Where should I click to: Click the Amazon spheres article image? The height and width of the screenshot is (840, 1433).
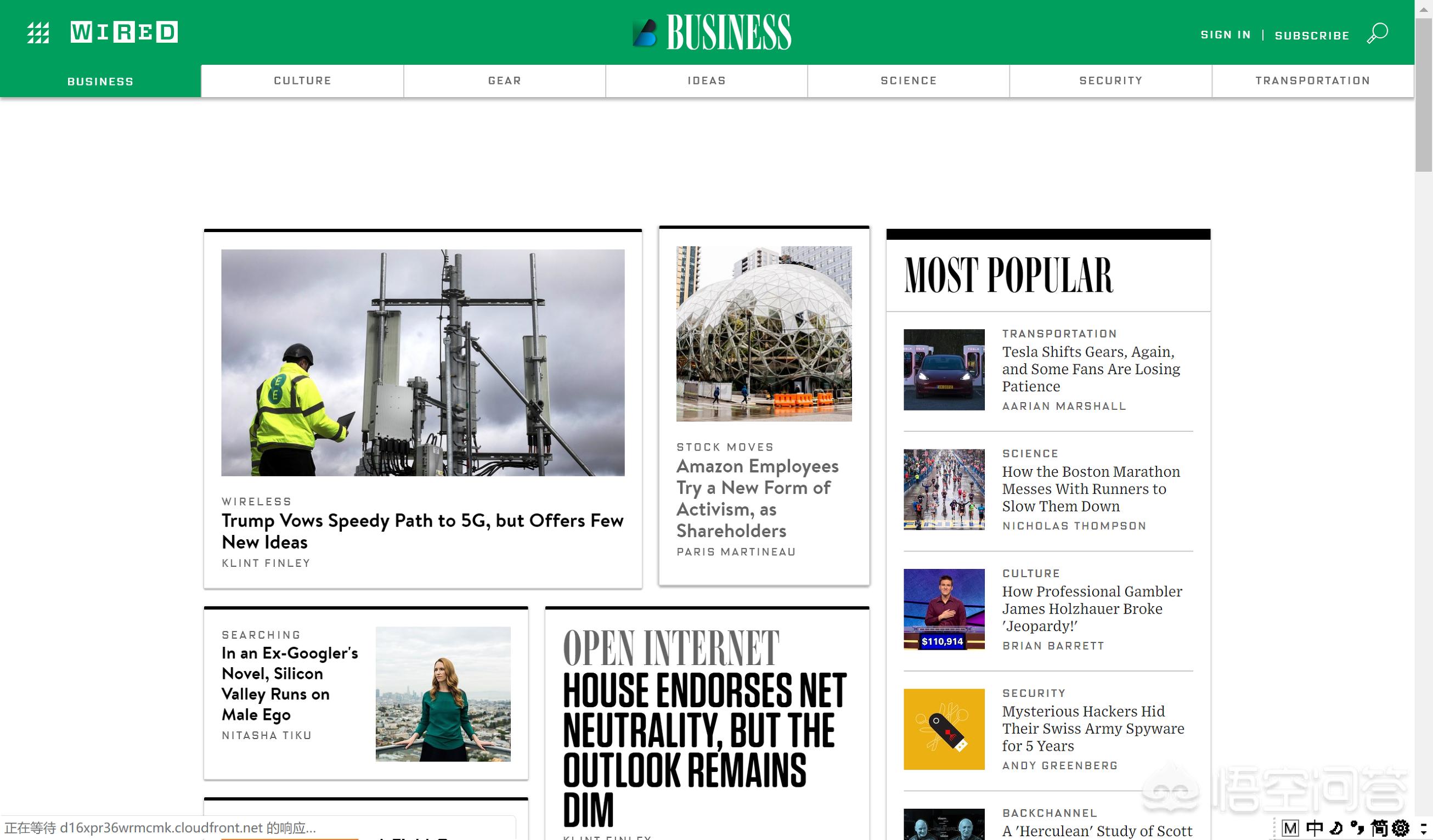pyautogui.click(x=764, y=334)
